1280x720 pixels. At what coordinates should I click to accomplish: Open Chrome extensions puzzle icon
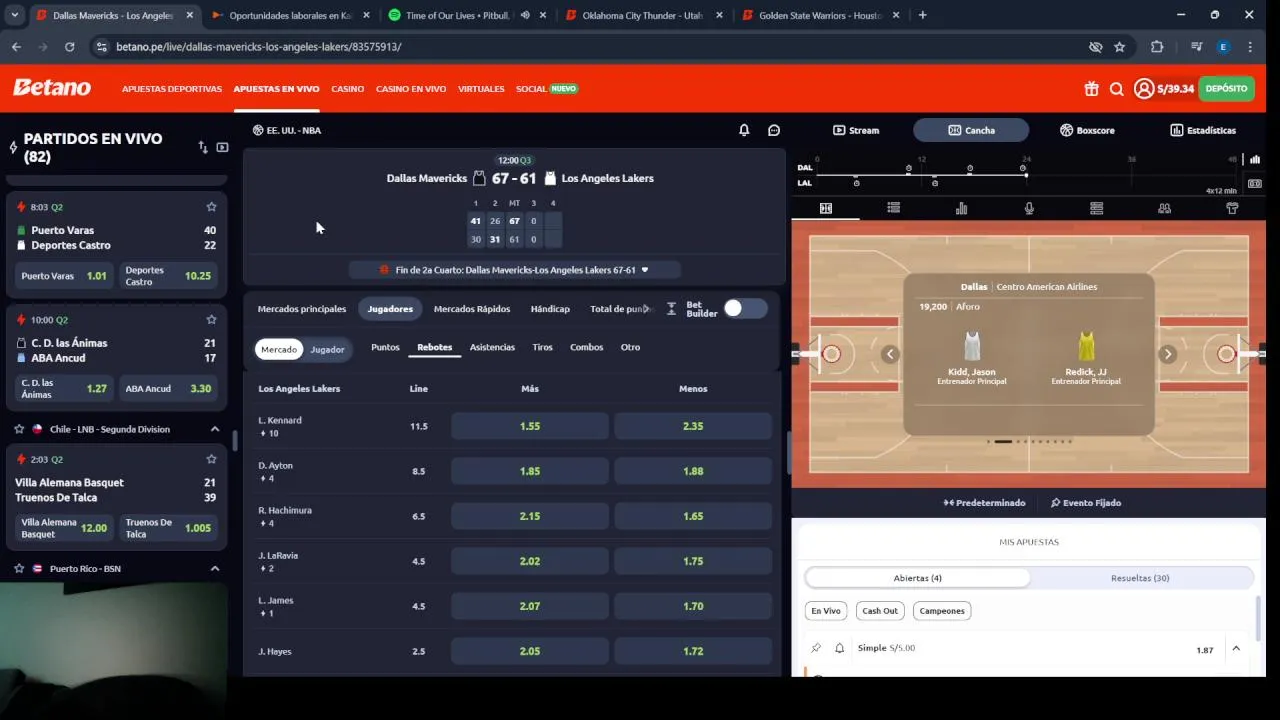(1157, 47)
